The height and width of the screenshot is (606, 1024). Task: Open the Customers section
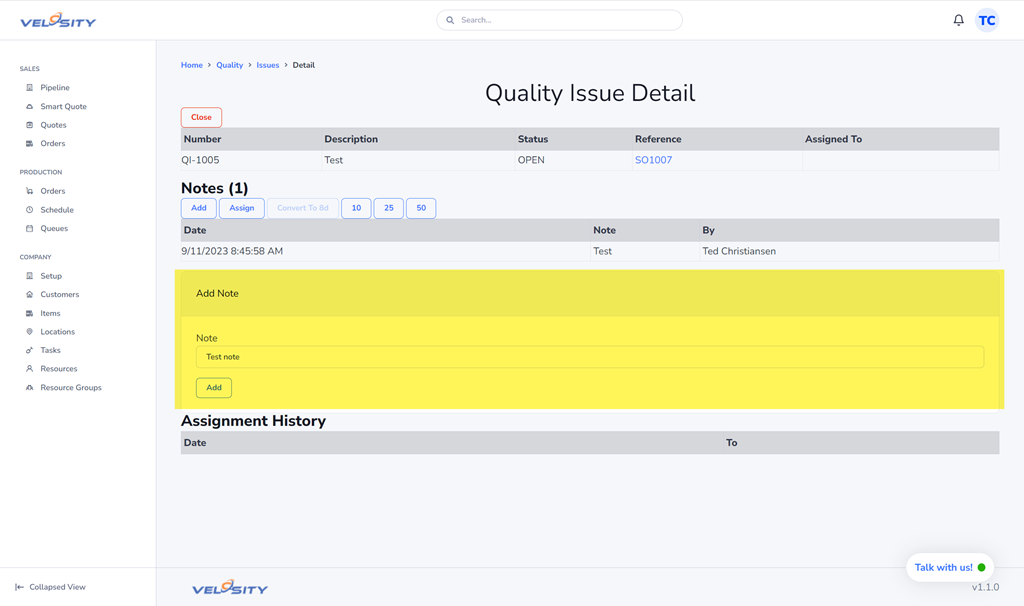pyautogui.click(x=59, y=295)
